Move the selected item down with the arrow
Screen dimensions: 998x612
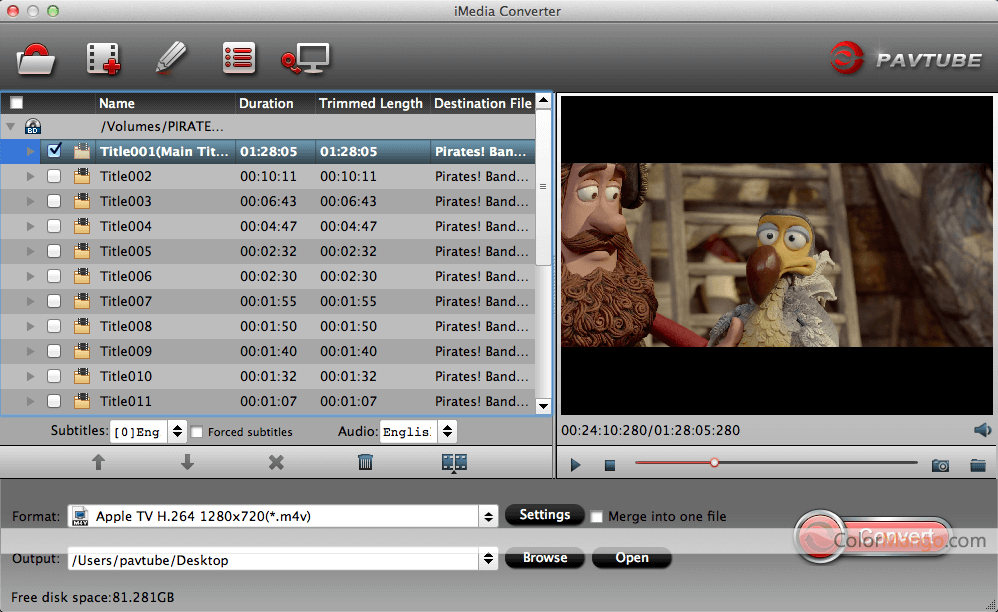tap(187, 462)
